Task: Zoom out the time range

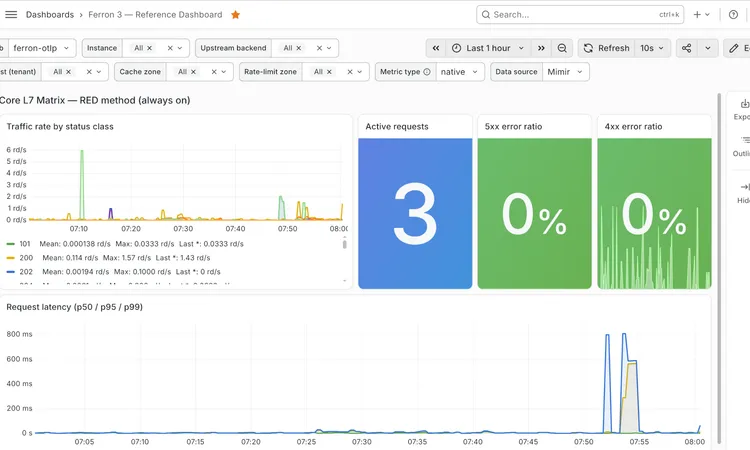Action: pos(562,48)
